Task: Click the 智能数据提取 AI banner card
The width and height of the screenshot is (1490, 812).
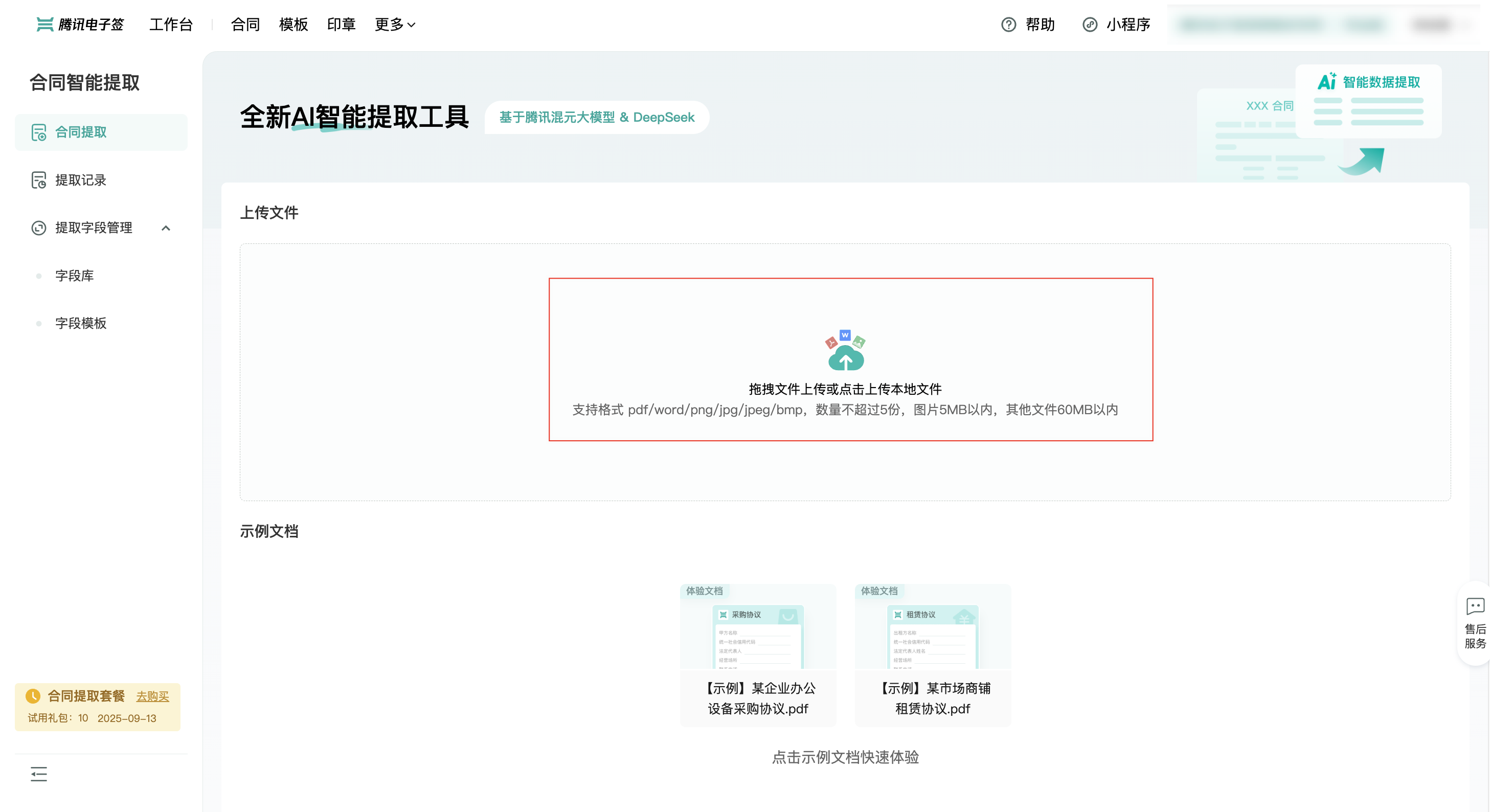Action: [1368, 101]
